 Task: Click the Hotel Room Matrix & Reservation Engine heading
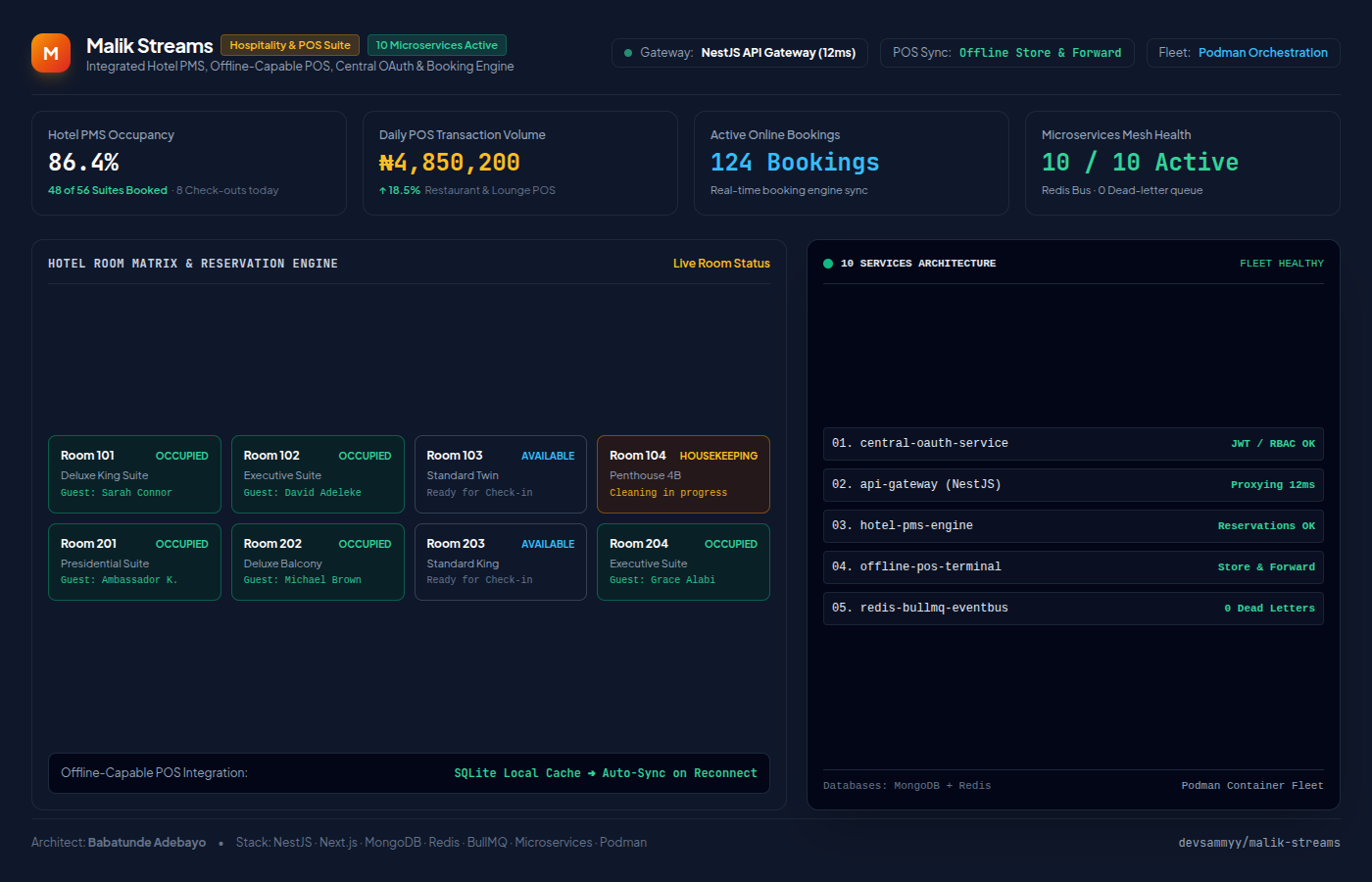point(193,264)
